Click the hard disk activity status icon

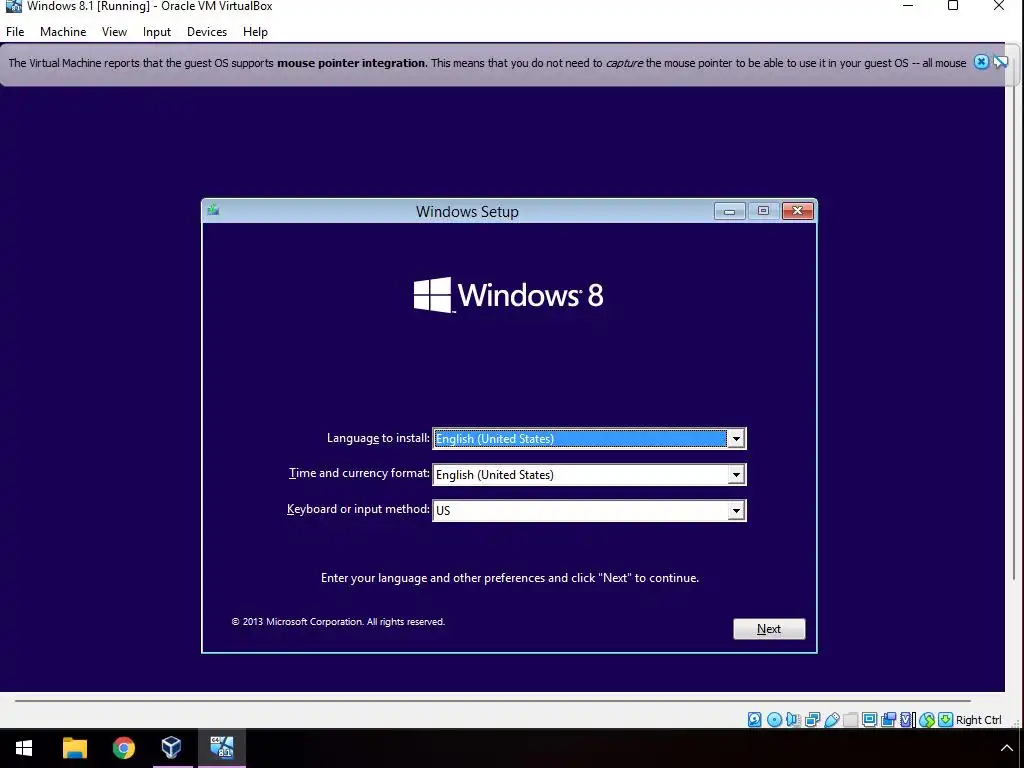[754, 720]
